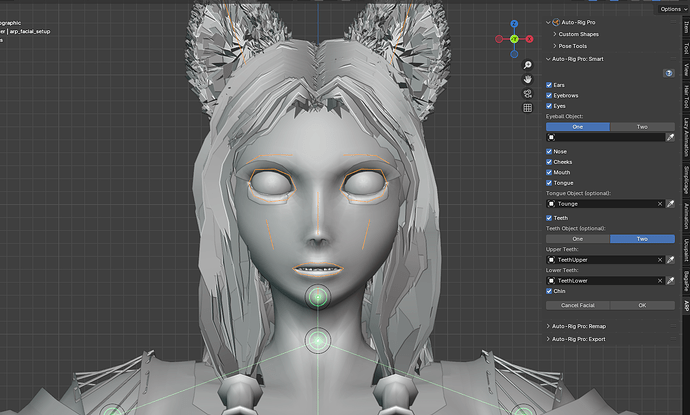690x415 pixels.
Task: Select Two for Eyeball Object
Action: point(642,127)
